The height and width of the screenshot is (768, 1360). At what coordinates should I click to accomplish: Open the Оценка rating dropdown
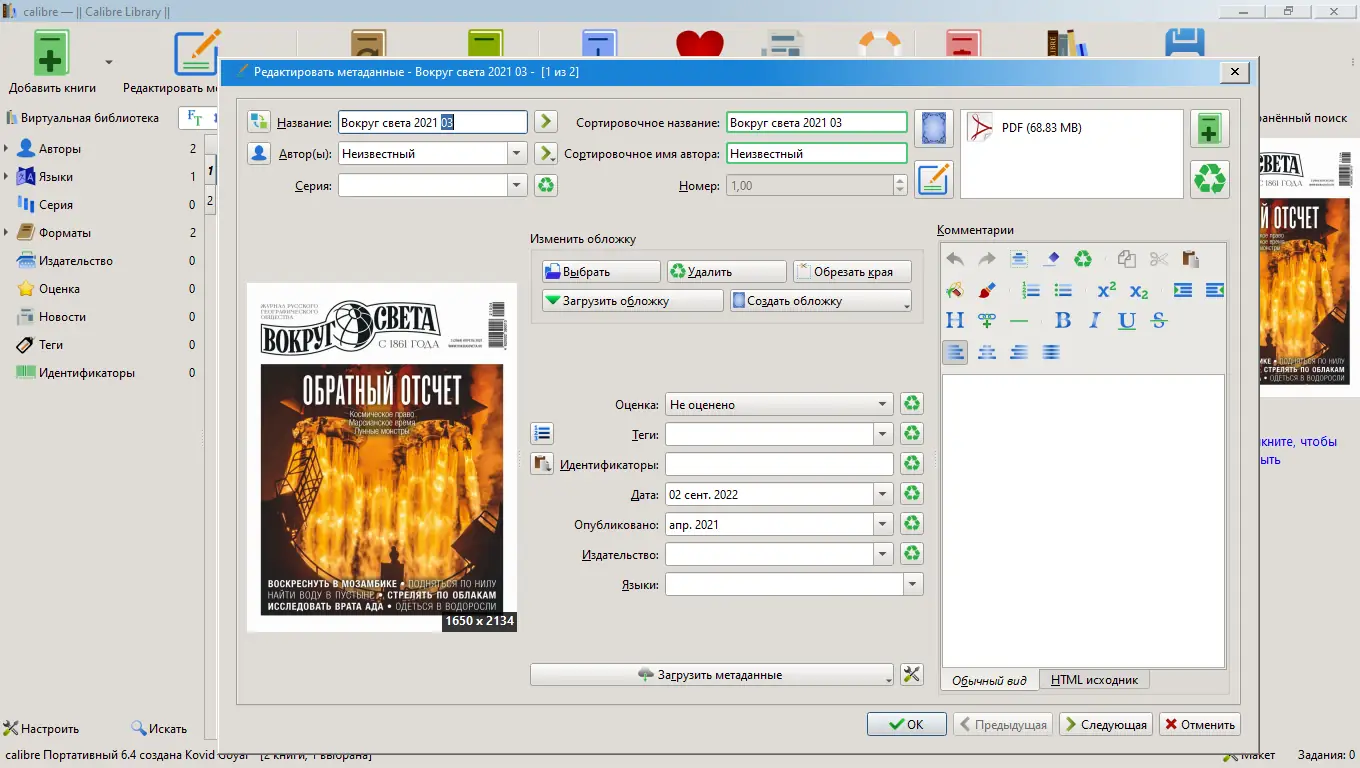click(x=882, y=404)
